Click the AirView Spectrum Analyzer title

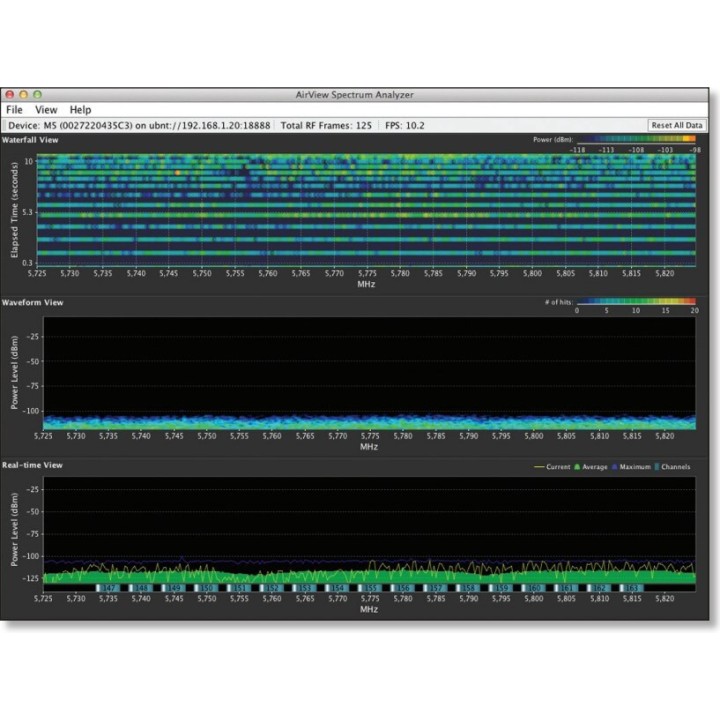pos(354,95)
